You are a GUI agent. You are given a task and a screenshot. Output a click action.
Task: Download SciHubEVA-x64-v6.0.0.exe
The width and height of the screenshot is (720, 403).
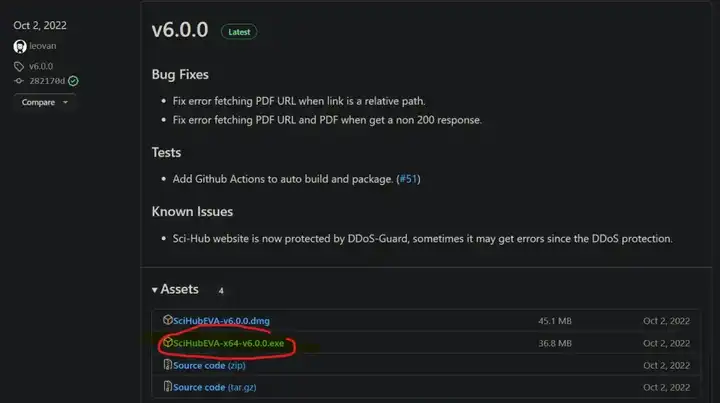coord(229,343)
